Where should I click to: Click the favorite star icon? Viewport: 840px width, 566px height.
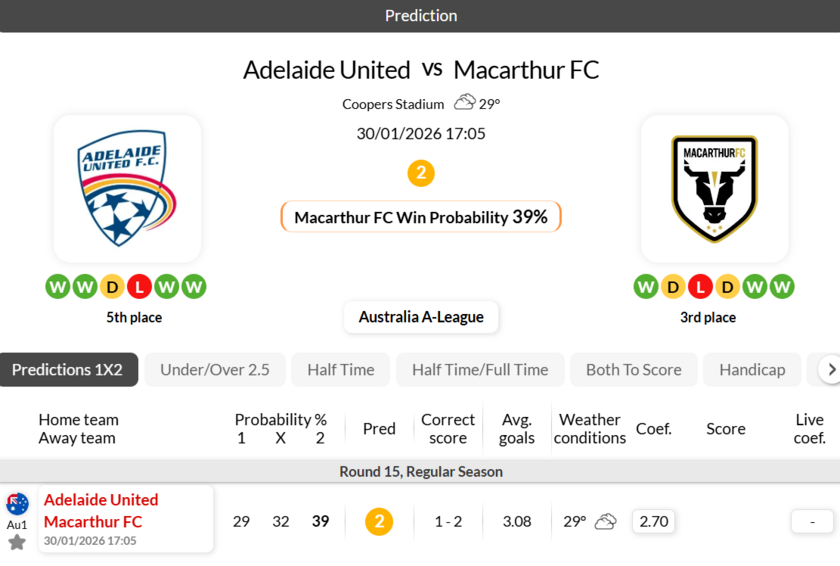pyautogui.click(x=17, y=542)
